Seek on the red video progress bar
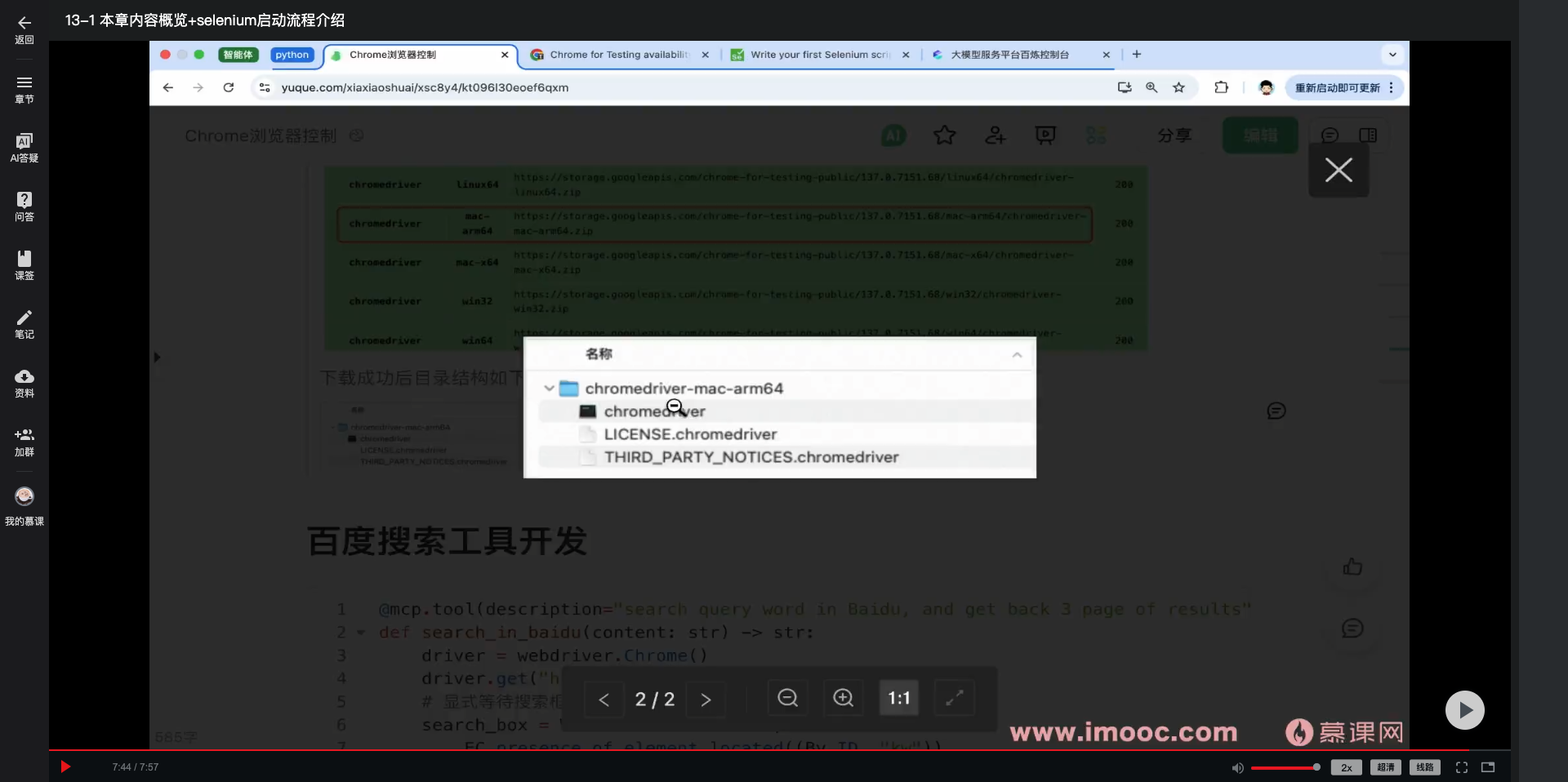Screen dimensions: 1568x782 [x=780, y=749]
